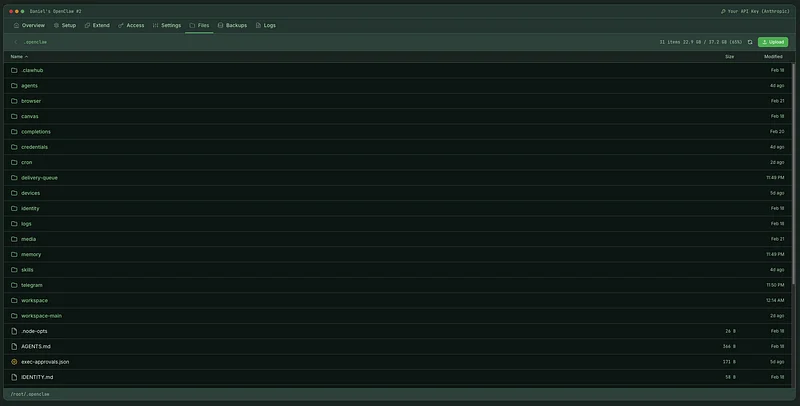Click the folder icon for memory
Screen dimensions: 800x406
14,254
